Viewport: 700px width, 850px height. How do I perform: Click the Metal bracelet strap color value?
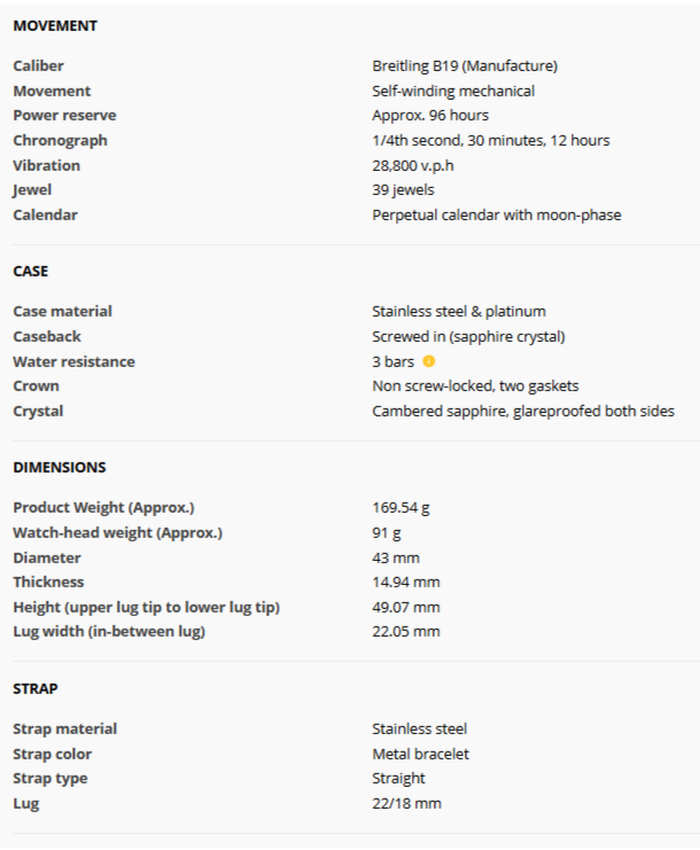coord(420,754)
